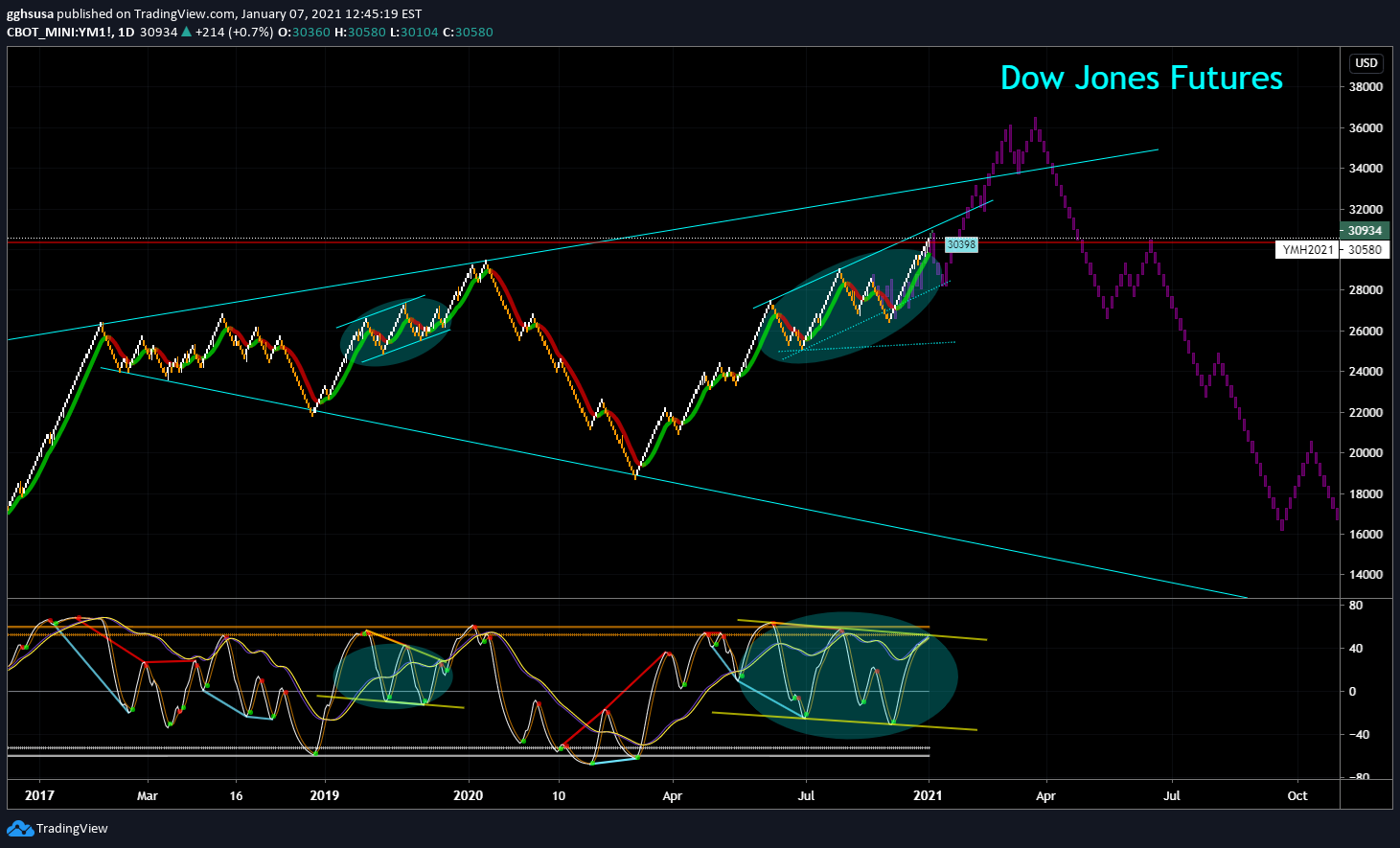Click the 2020 time axis label

click(x=468, y=795)
